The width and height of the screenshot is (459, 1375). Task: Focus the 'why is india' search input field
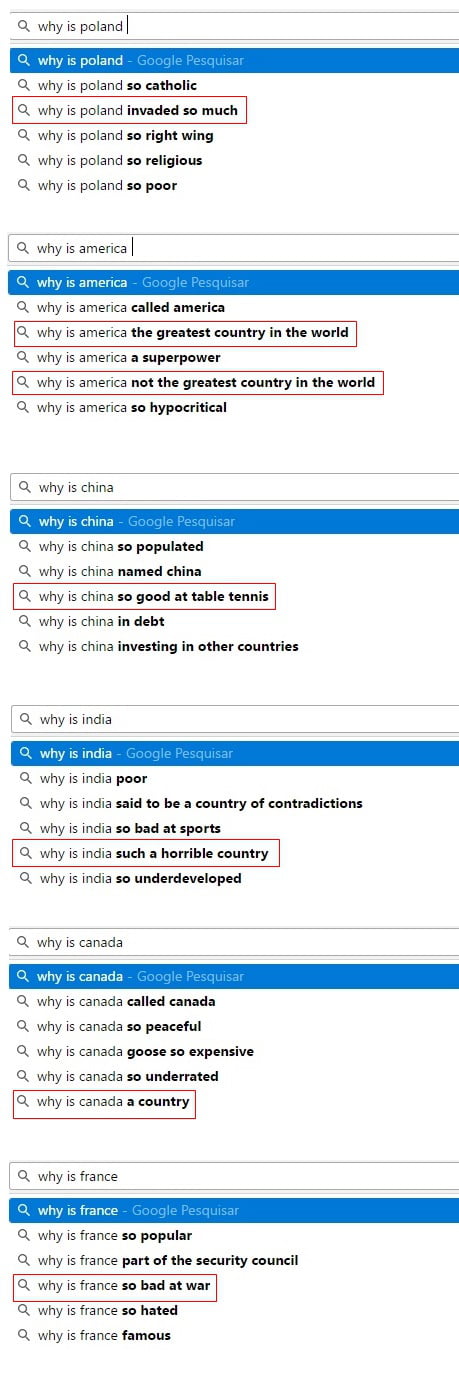pyautogui.click(x=235, y=719)
